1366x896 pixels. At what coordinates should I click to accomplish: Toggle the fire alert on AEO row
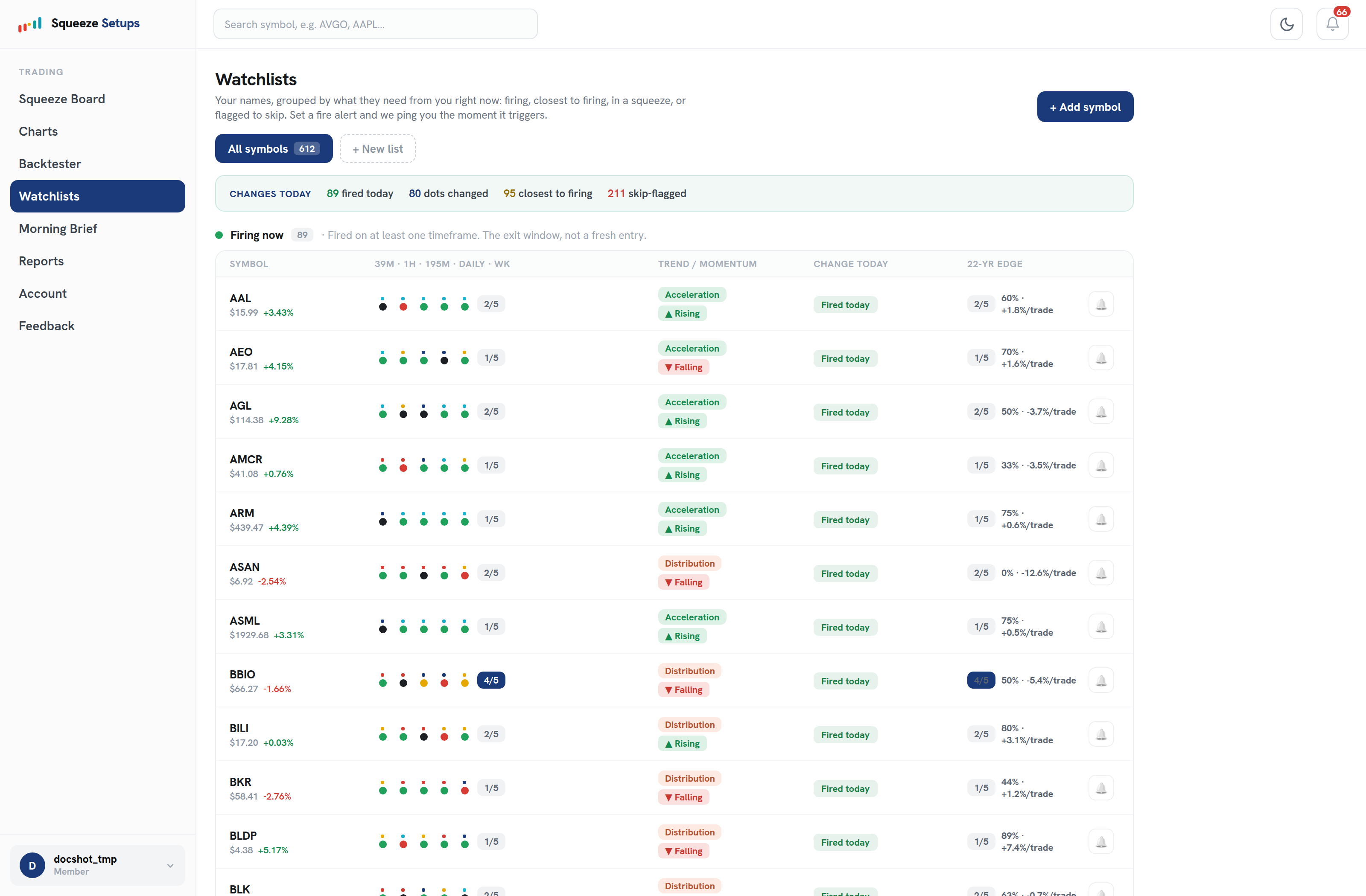tap(1101, 358)
